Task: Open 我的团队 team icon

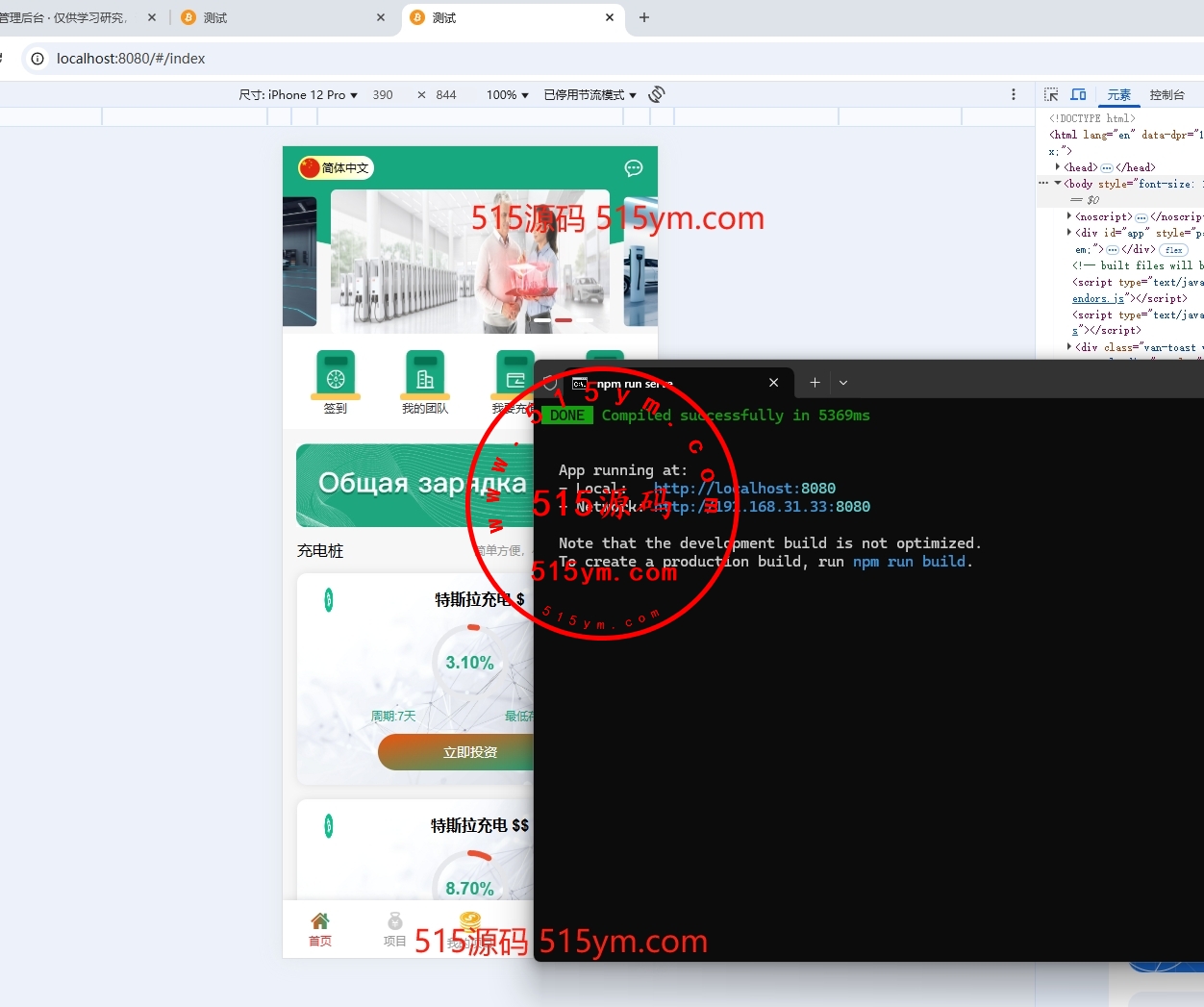Action: [x=425, y=375]
